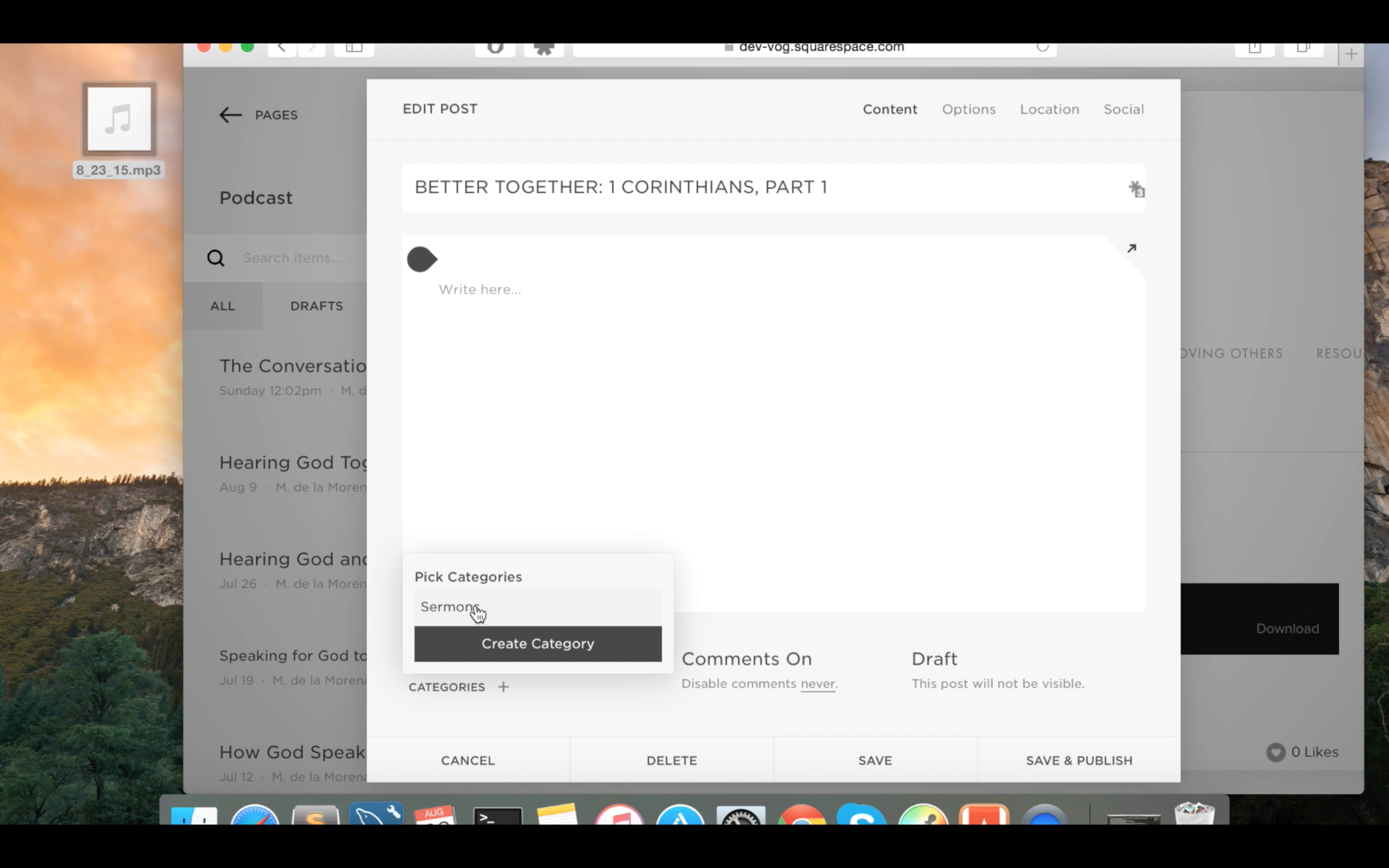
Task: Open App Store from the Dock
Action: click(x=680, y=815)
